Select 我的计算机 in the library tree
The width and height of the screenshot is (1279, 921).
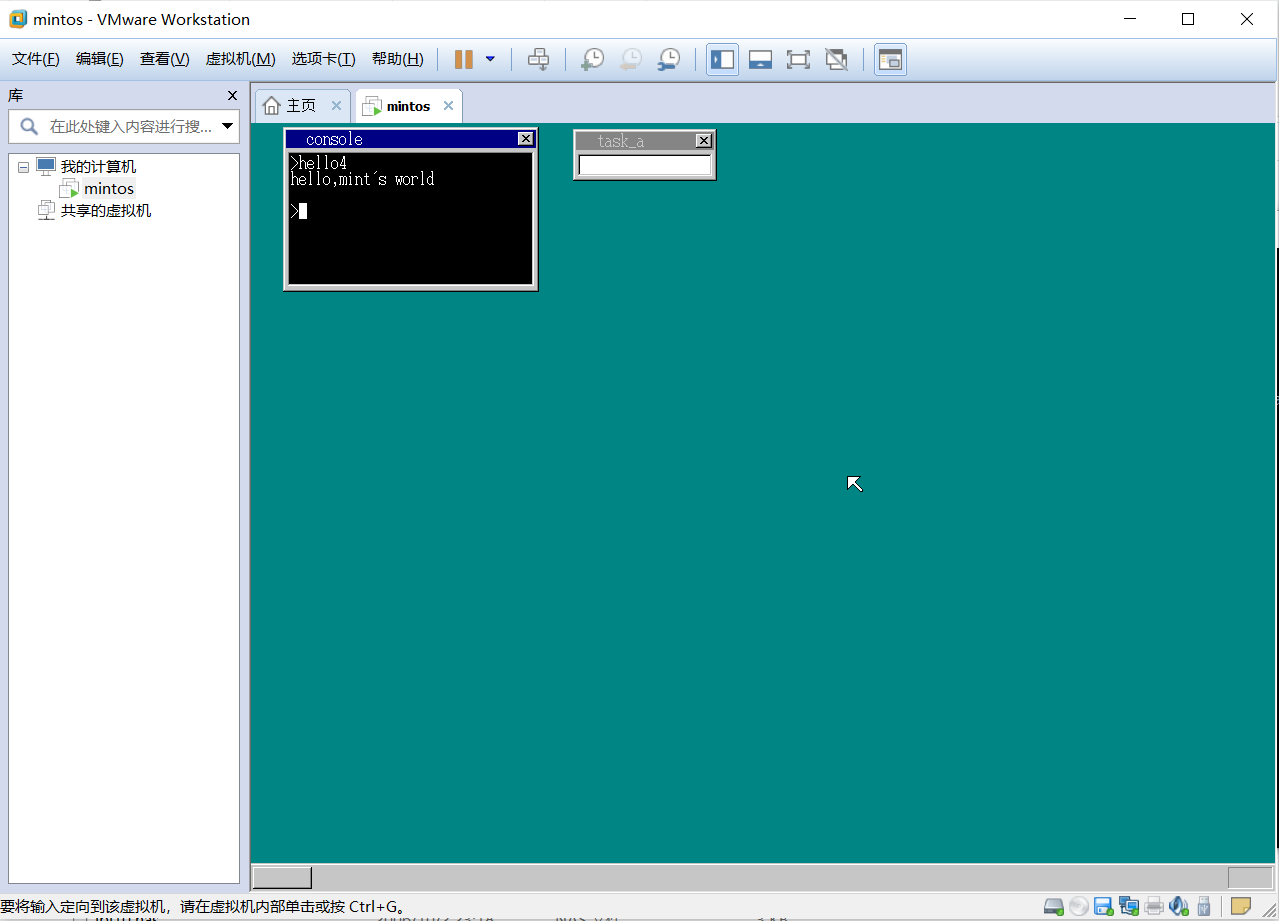98,167
